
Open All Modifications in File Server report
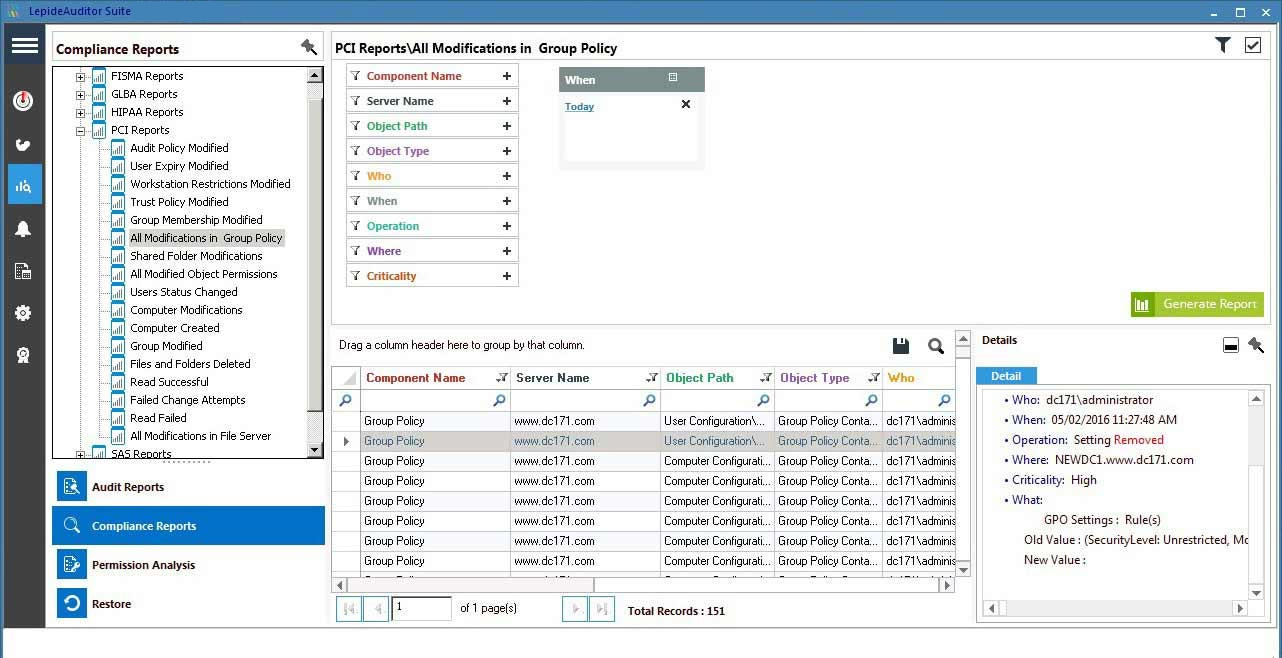pos(200,436)
